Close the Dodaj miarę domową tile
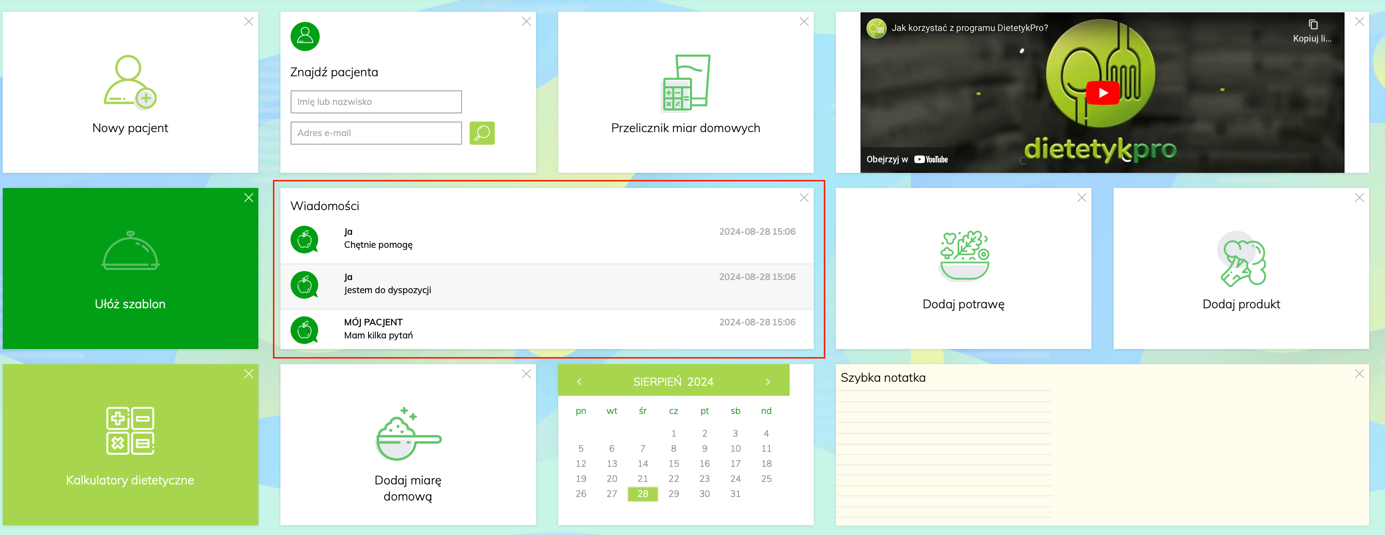The height and width of the screenshot is (535, 1385). coord(526,374)
